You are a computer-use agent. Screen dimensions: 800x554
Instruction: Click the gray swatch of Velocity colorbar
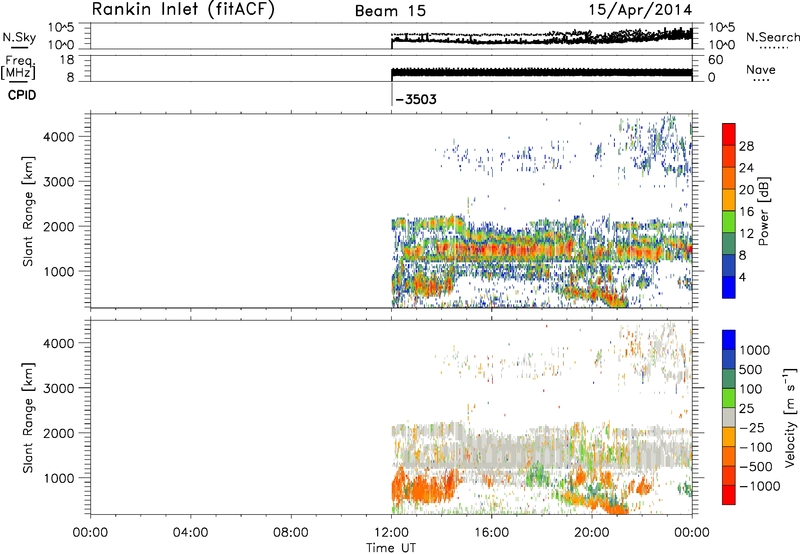point(729,418)
